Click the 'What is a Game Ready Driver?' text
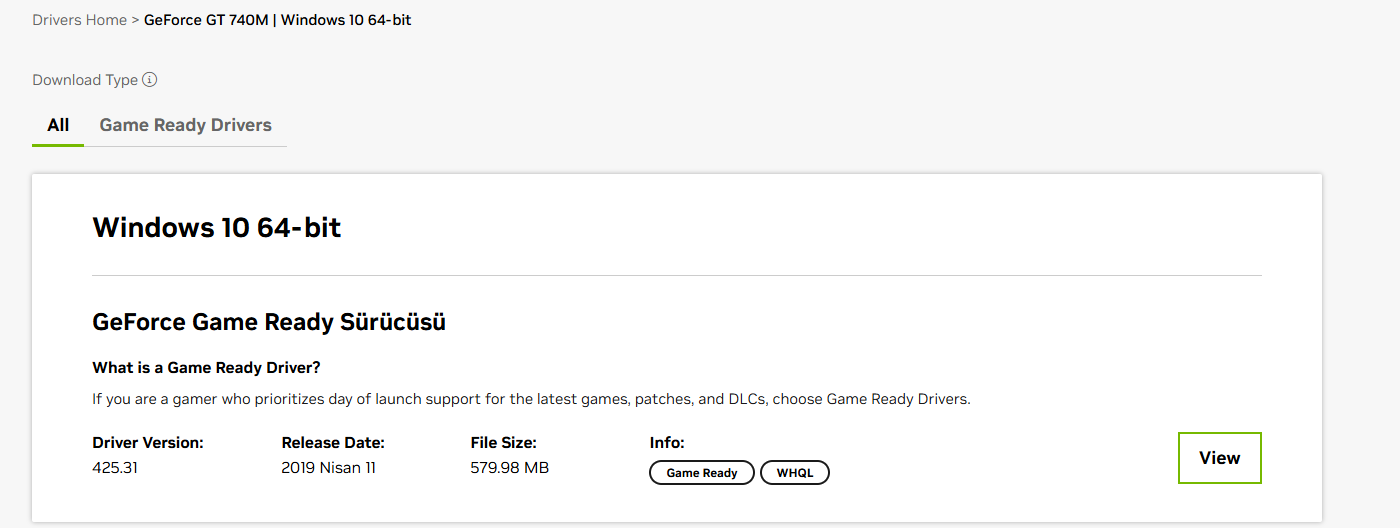The image size is (1400, 528). [206, 368]
